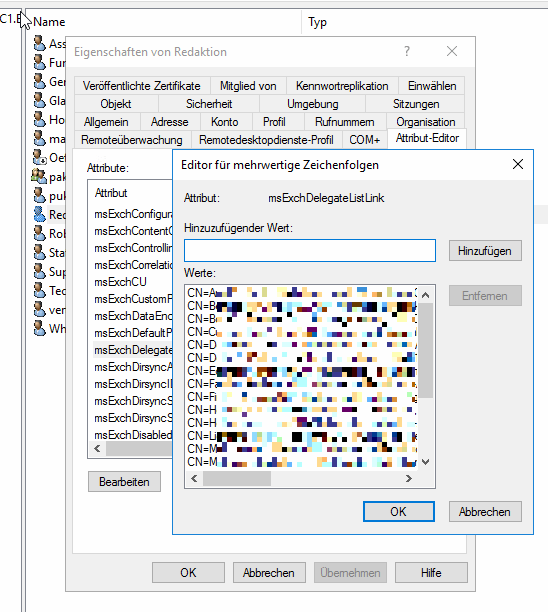Open the Rufnummern tab
Screen dimensions: 548x612
(345, 122)
